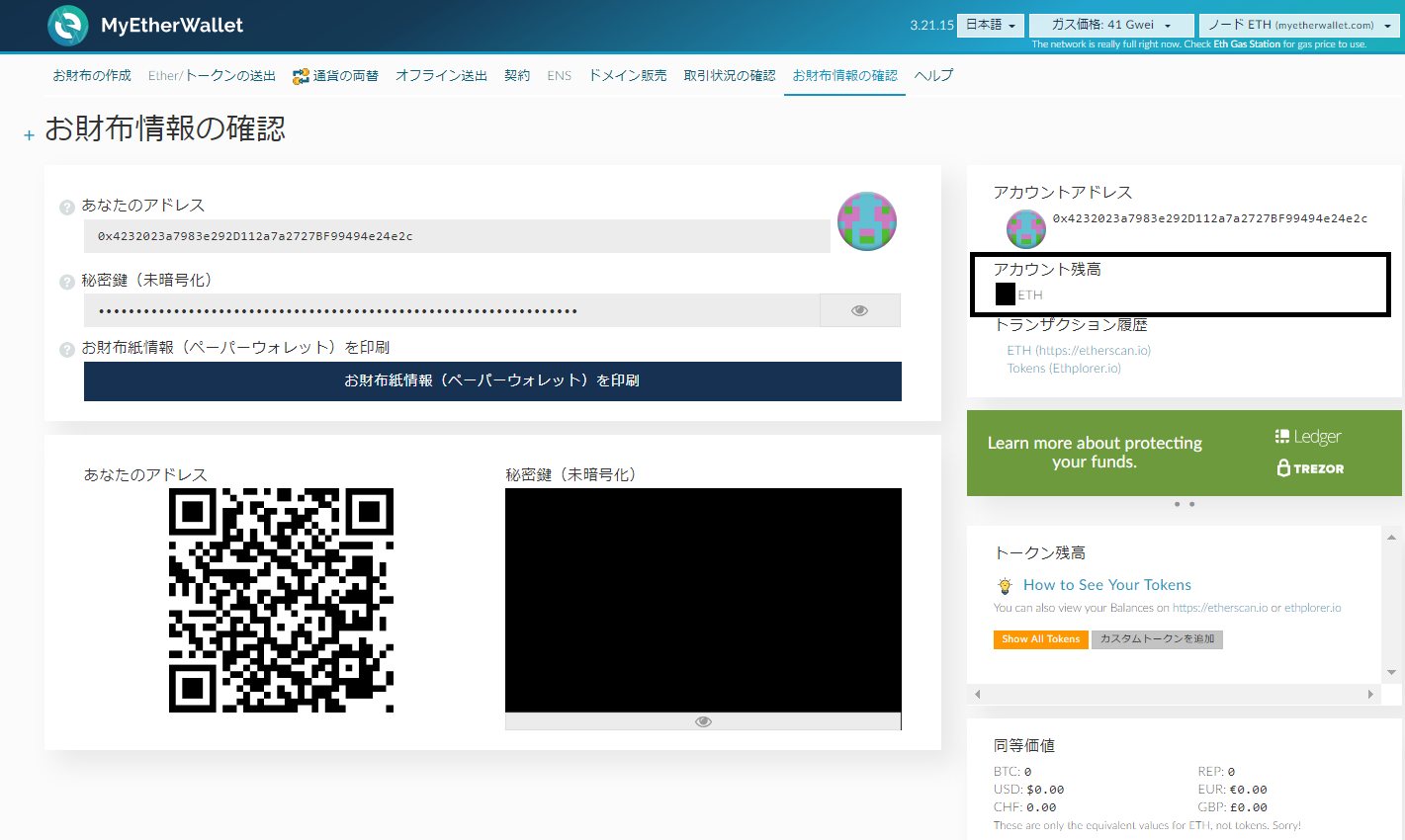Expand the plus icon beside お財布情報の確認 heading
1405x840 pixels.
click(29, 135)
